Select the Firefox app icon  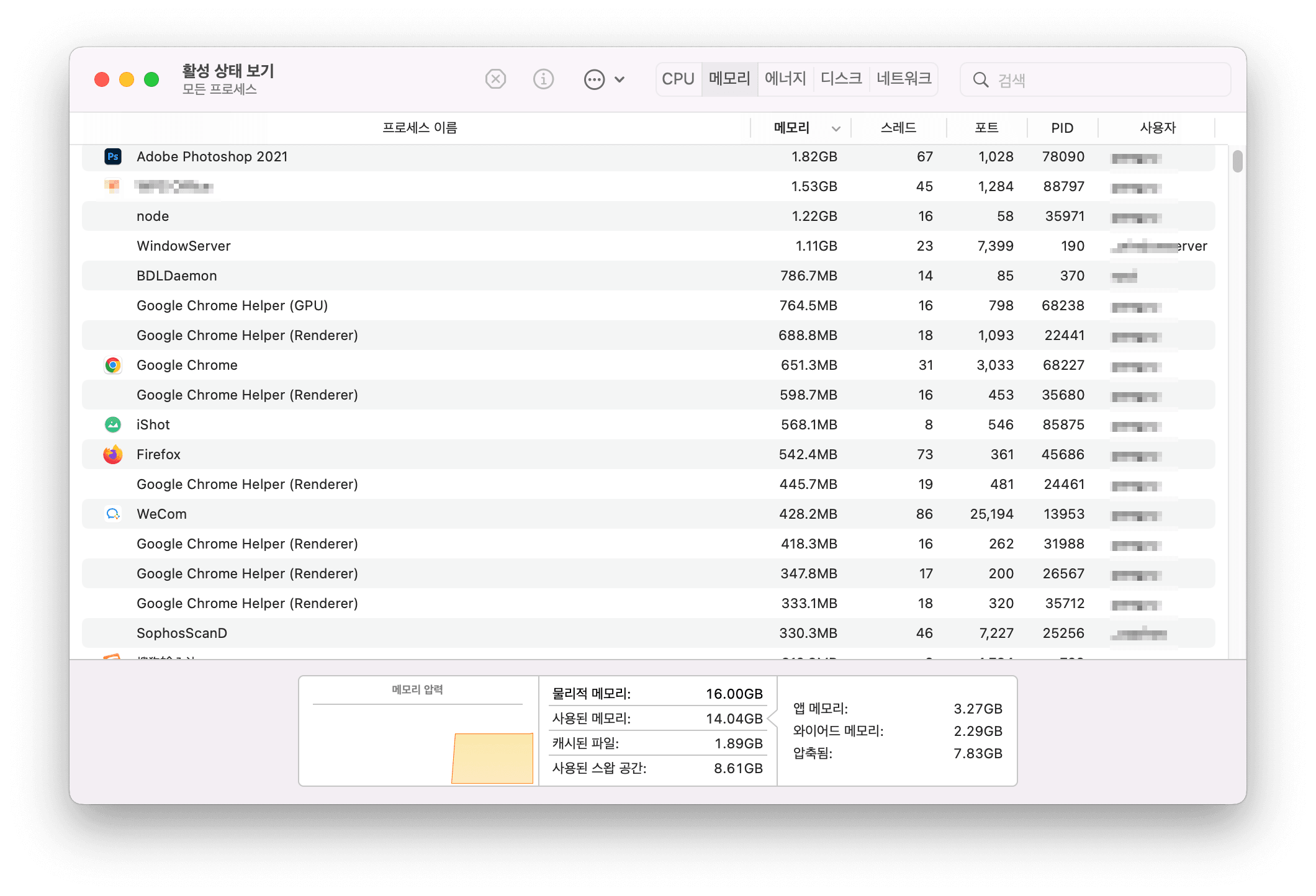click(112, 454)
